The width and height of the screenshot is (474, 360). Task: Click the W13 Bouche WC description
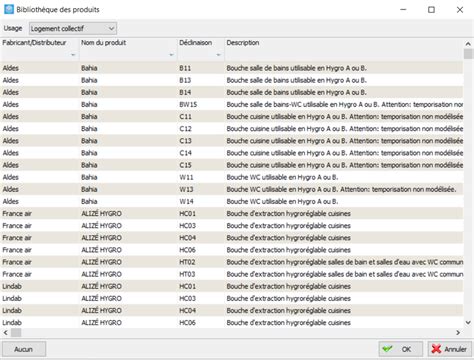[x=341, y=189]
